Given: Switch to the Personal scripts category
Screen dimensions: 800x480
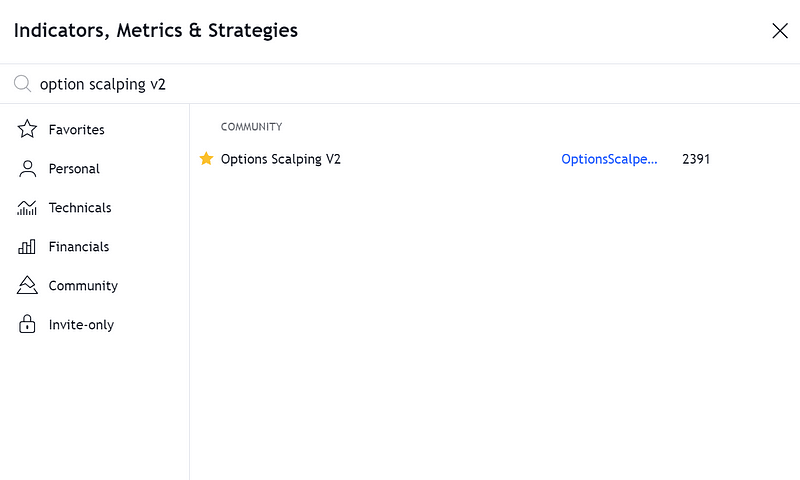Looking at the screenshot, I should pyautogui.click(x=74, y=169).
